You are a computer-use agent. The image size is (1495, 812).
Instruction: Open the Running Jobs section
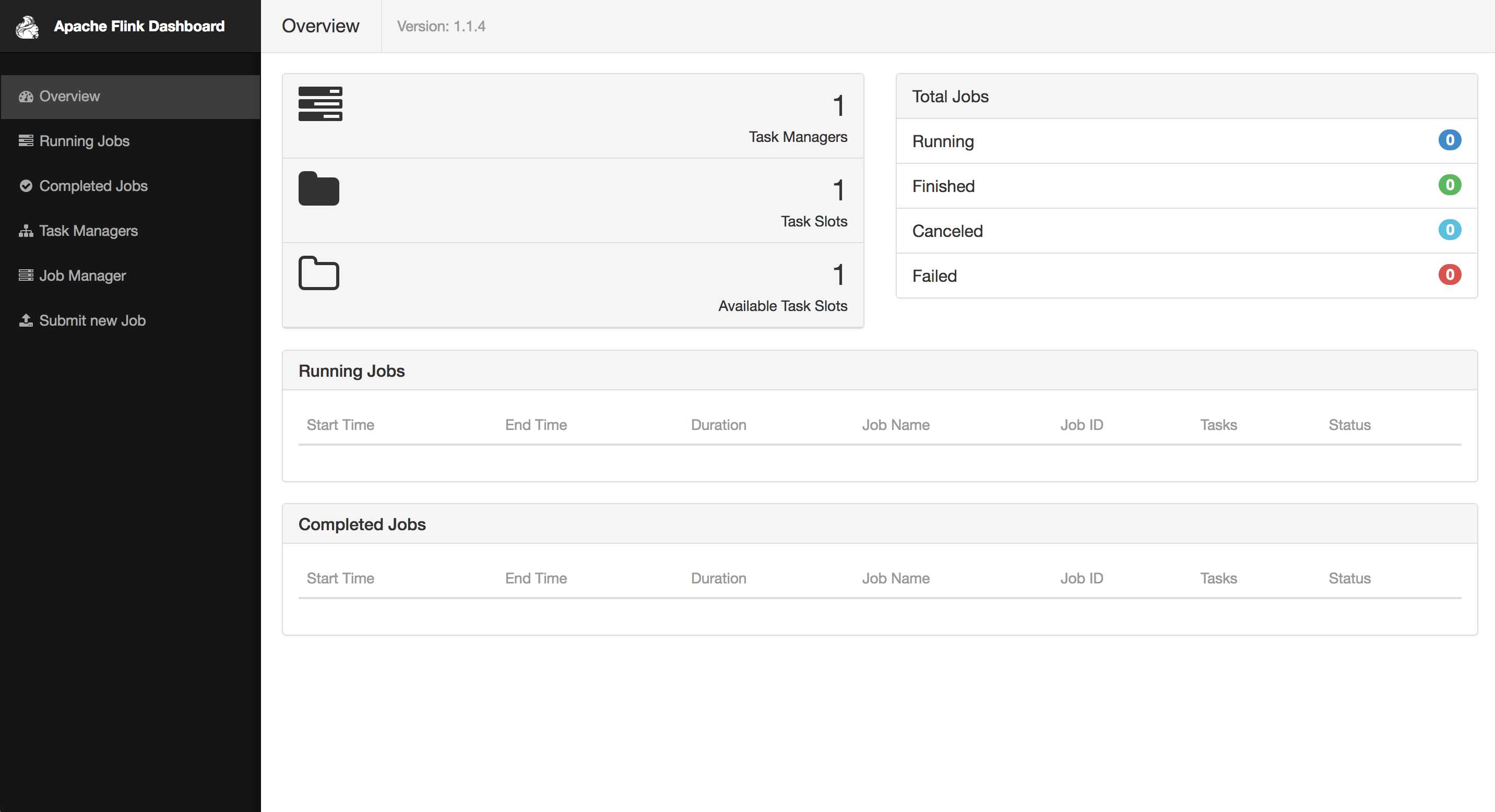click(x=84, y=141)
